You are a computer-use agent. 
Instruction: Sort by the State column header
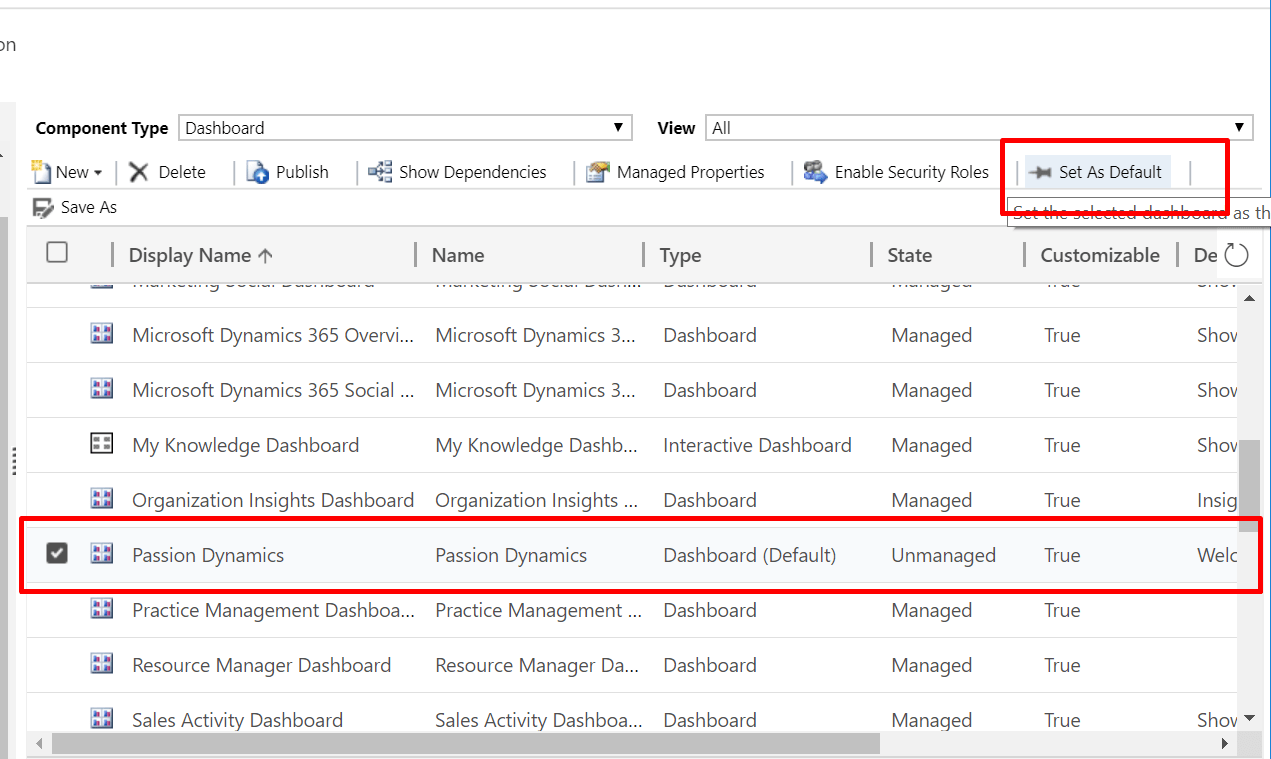(909, 255)
